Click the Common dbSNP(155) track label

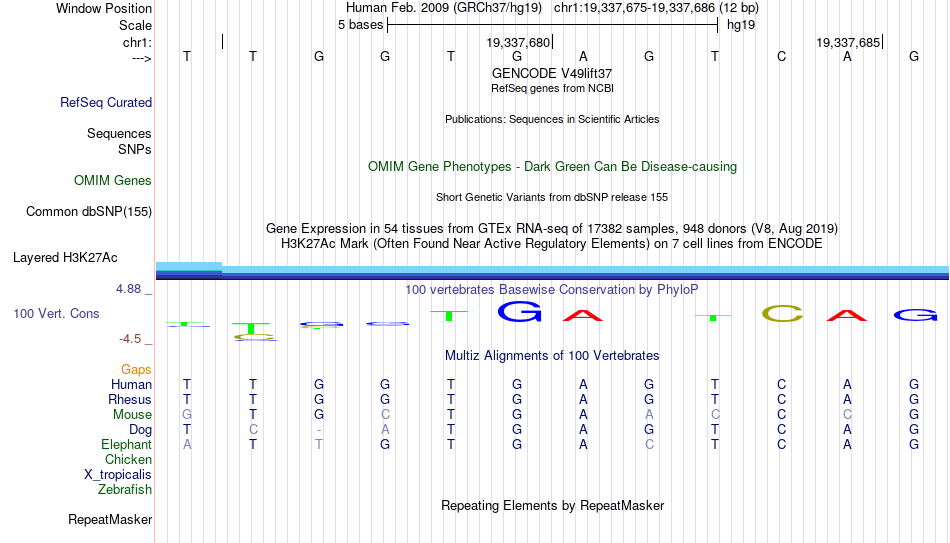[x=89, y=212]
